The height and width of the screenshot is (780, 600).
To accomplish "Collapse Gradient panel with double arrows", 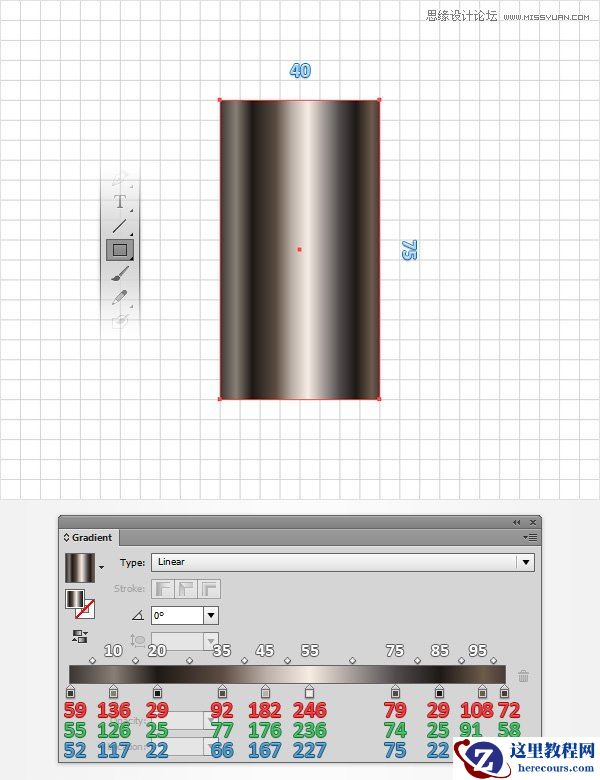I will [516, 522].
